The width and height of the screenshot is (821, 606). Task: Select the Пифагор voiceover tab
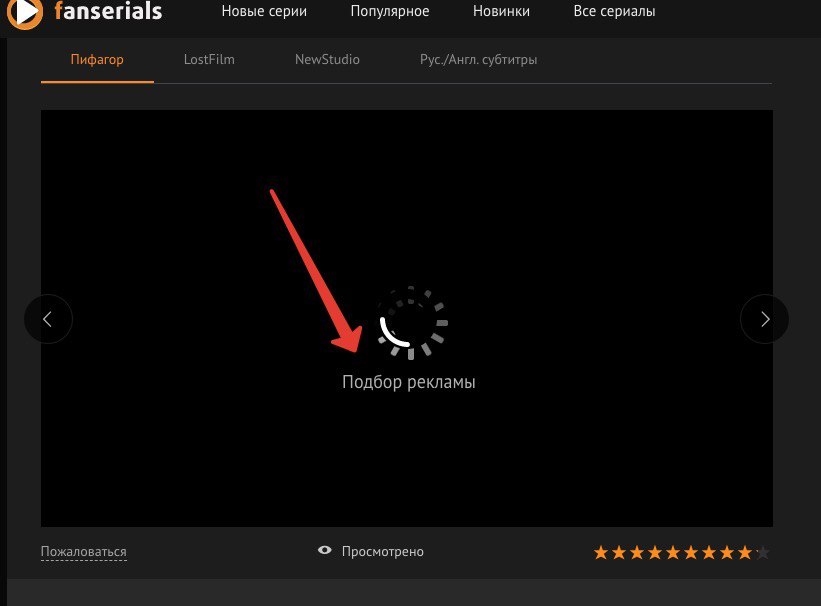tap(97, 60)
